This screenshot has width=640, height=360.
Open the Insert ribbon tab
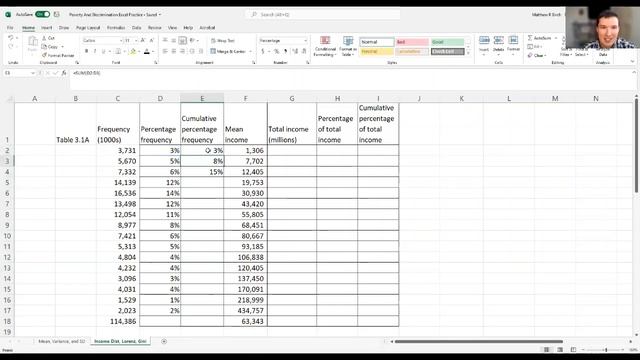click(x=47, y=28)
